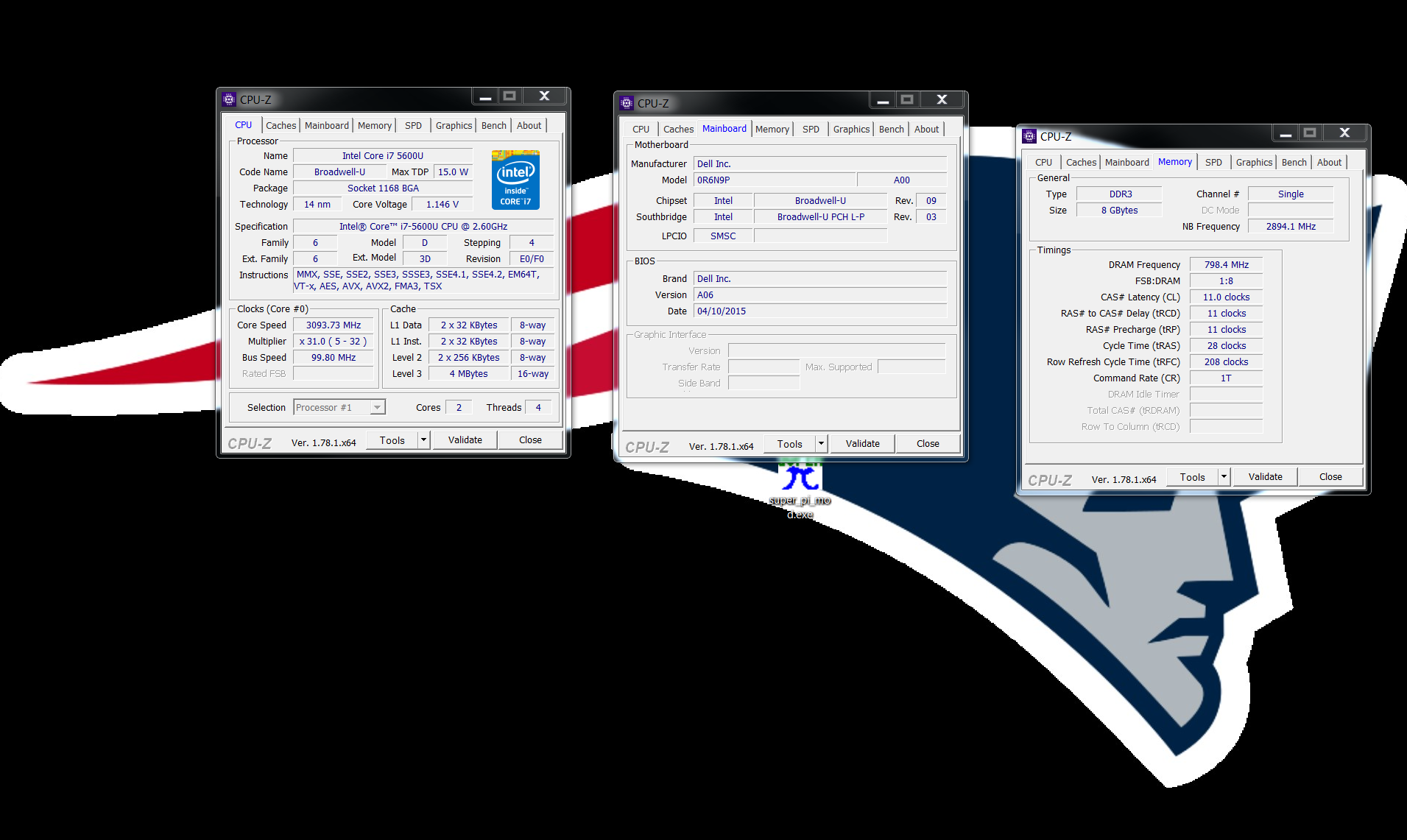Close the right CPU-Z window via X
This screenshot has height=840, width=1407.
tap(1344, 133)
